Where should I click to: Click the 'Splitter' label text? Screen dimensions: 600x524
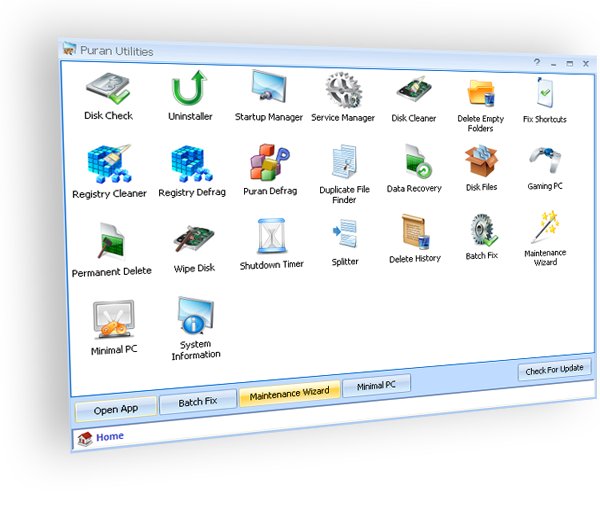[x=345, y=261]
